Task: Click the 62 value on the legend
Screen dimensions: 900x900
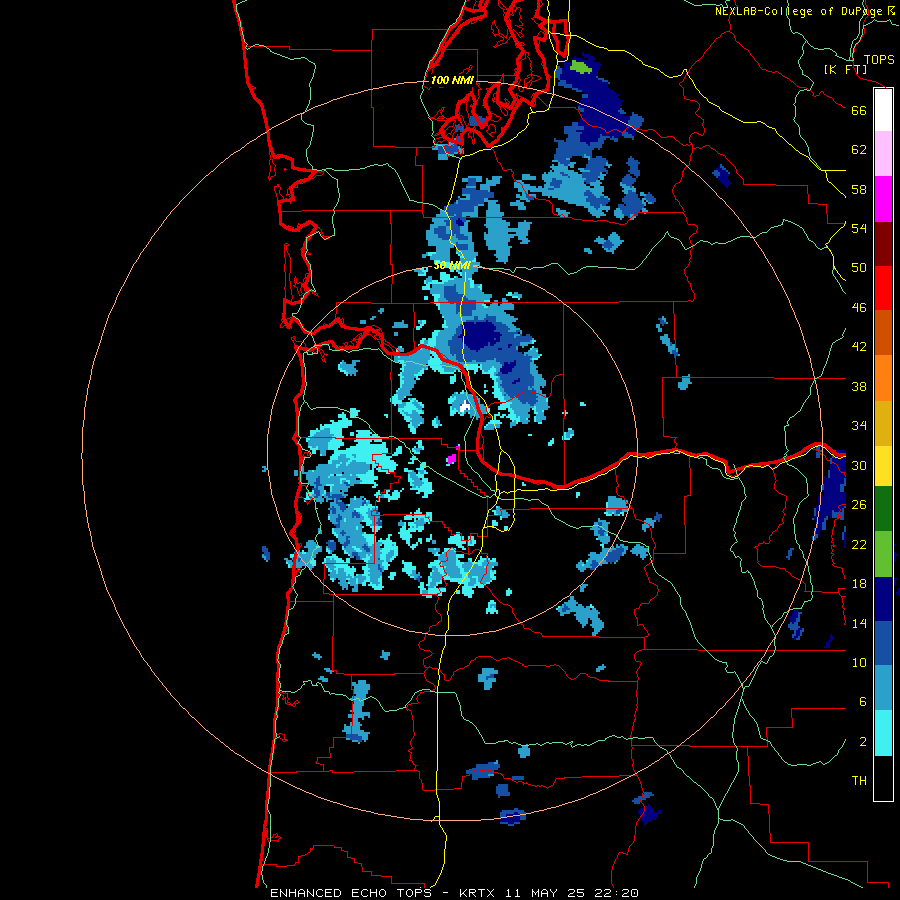Action: (859, 149)
